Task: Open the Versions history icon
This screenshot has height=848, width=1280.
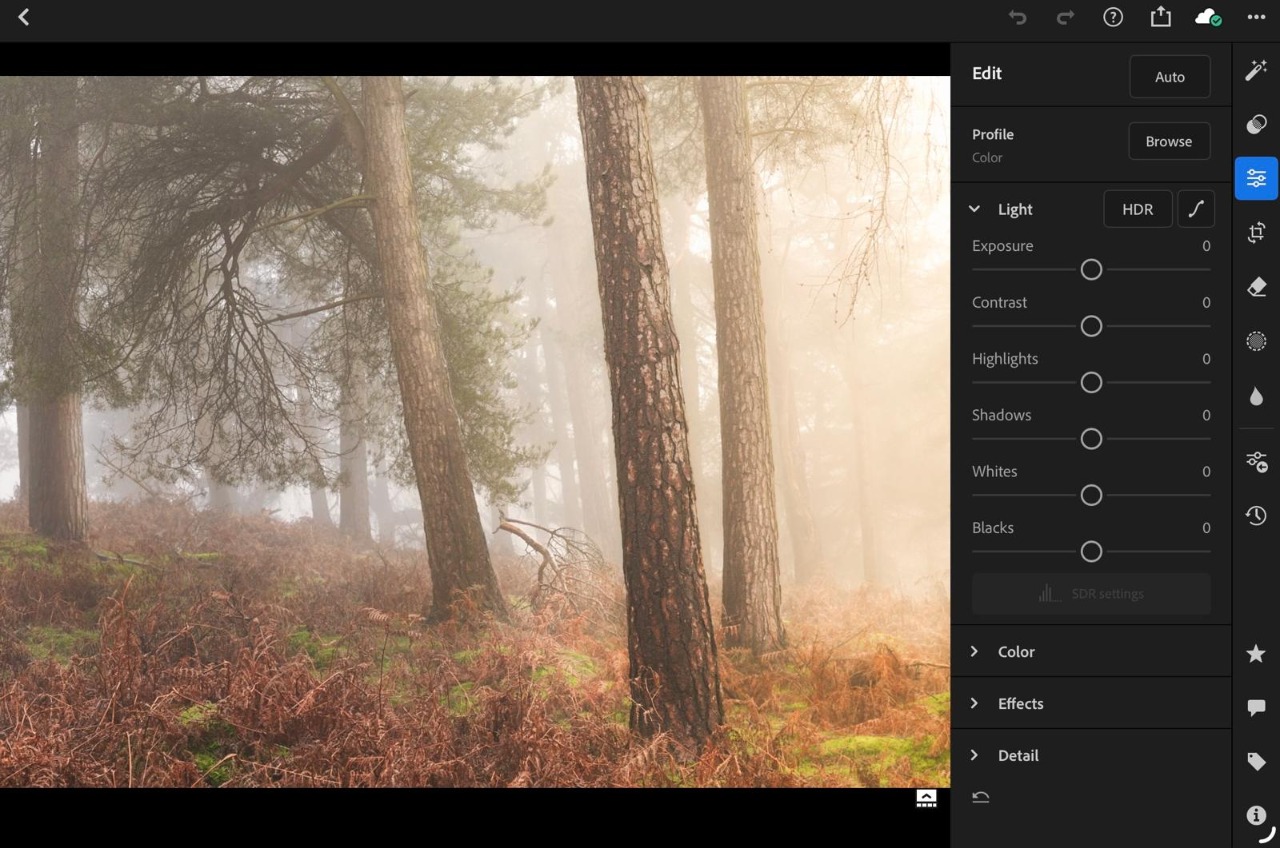Action: pos(1256,516)
